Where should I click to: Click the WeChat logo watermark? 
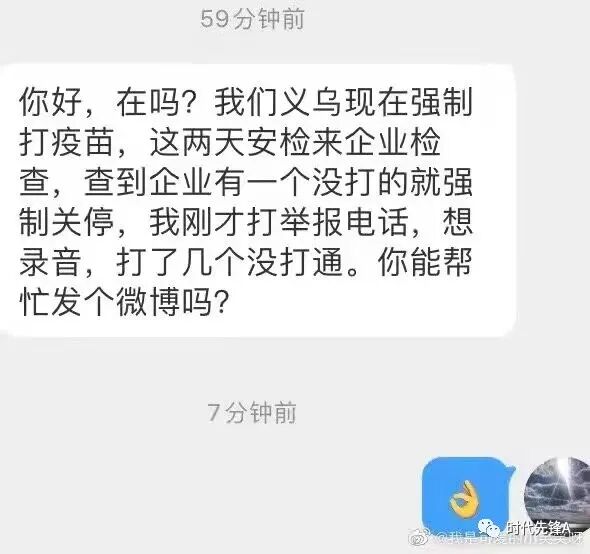(490, 529)
